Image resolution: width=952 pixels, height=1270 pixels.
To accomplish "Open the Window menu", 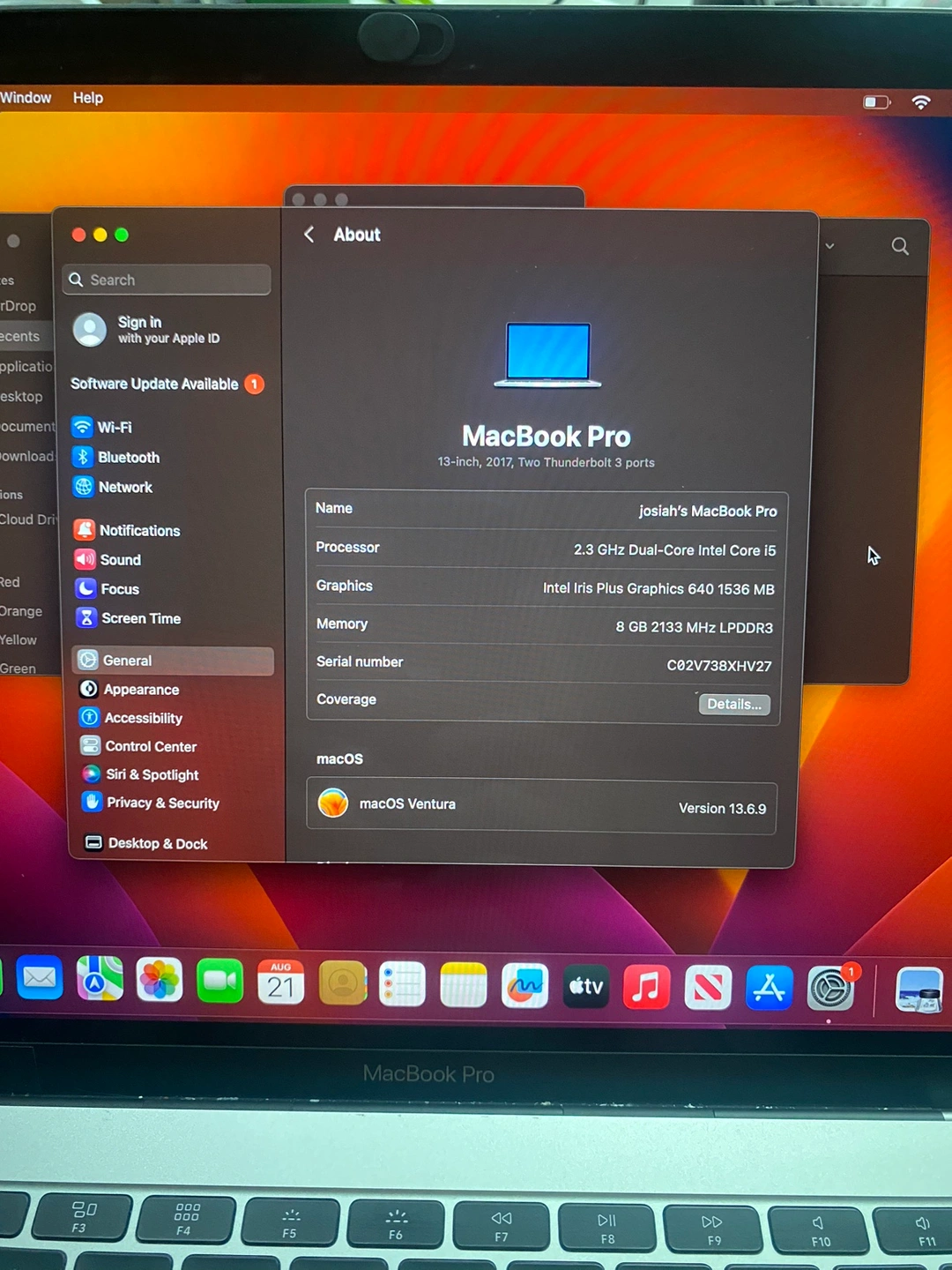I will [x=26, y=98].
